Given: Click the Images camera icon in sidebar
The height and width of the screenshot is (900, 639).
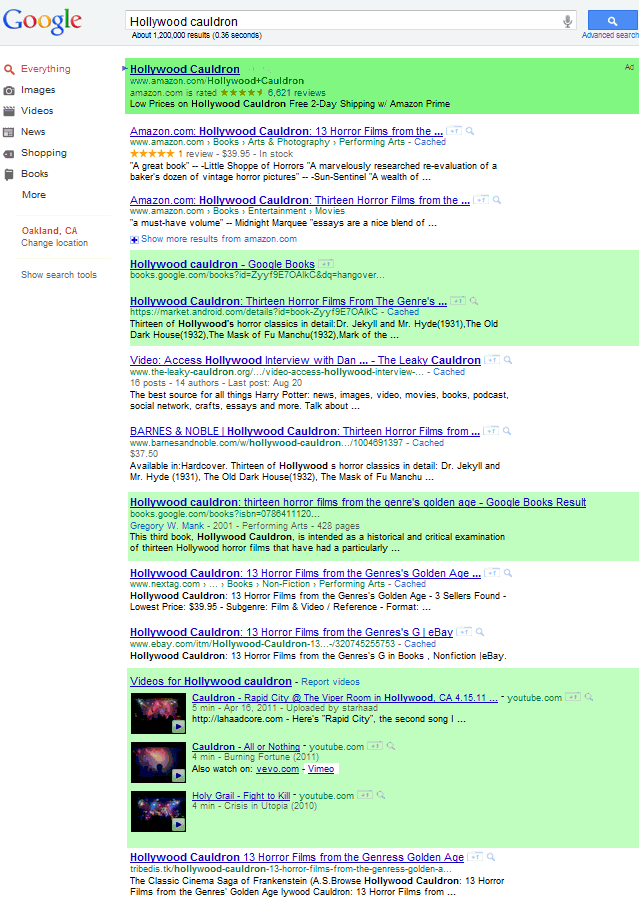Looking at the screenshot, I should click(x=9, y=90).
